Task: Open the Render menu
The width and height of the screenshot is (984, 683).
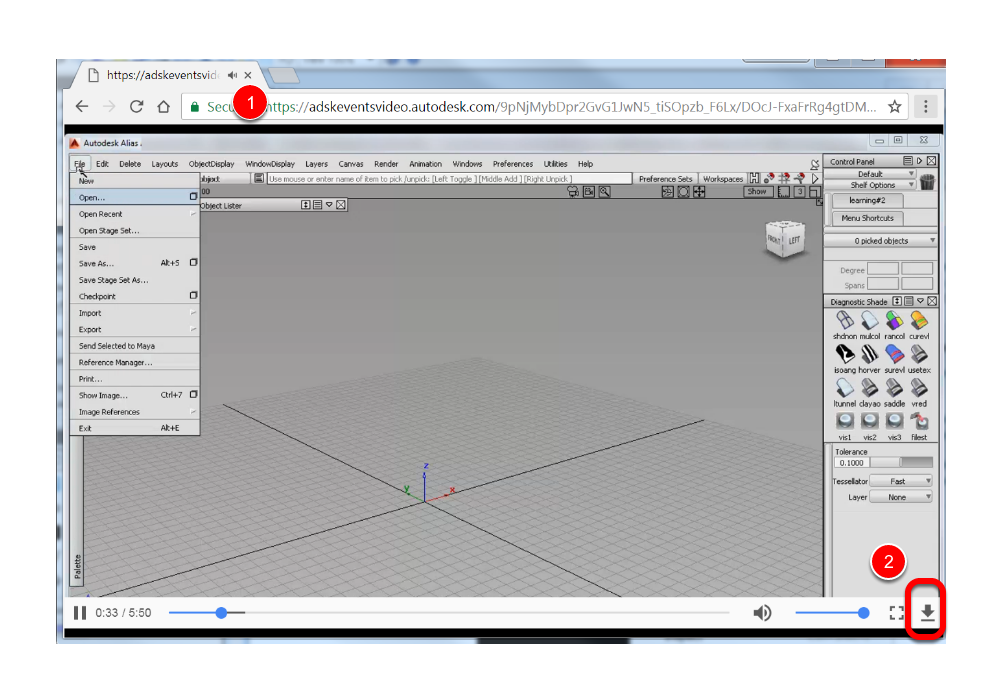Action: pos(386,164)
